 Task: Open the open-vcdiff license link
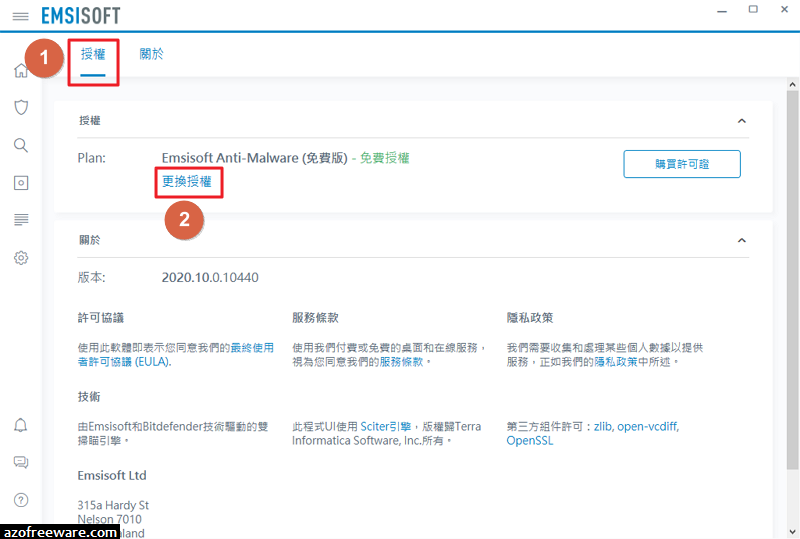[647, 427]
